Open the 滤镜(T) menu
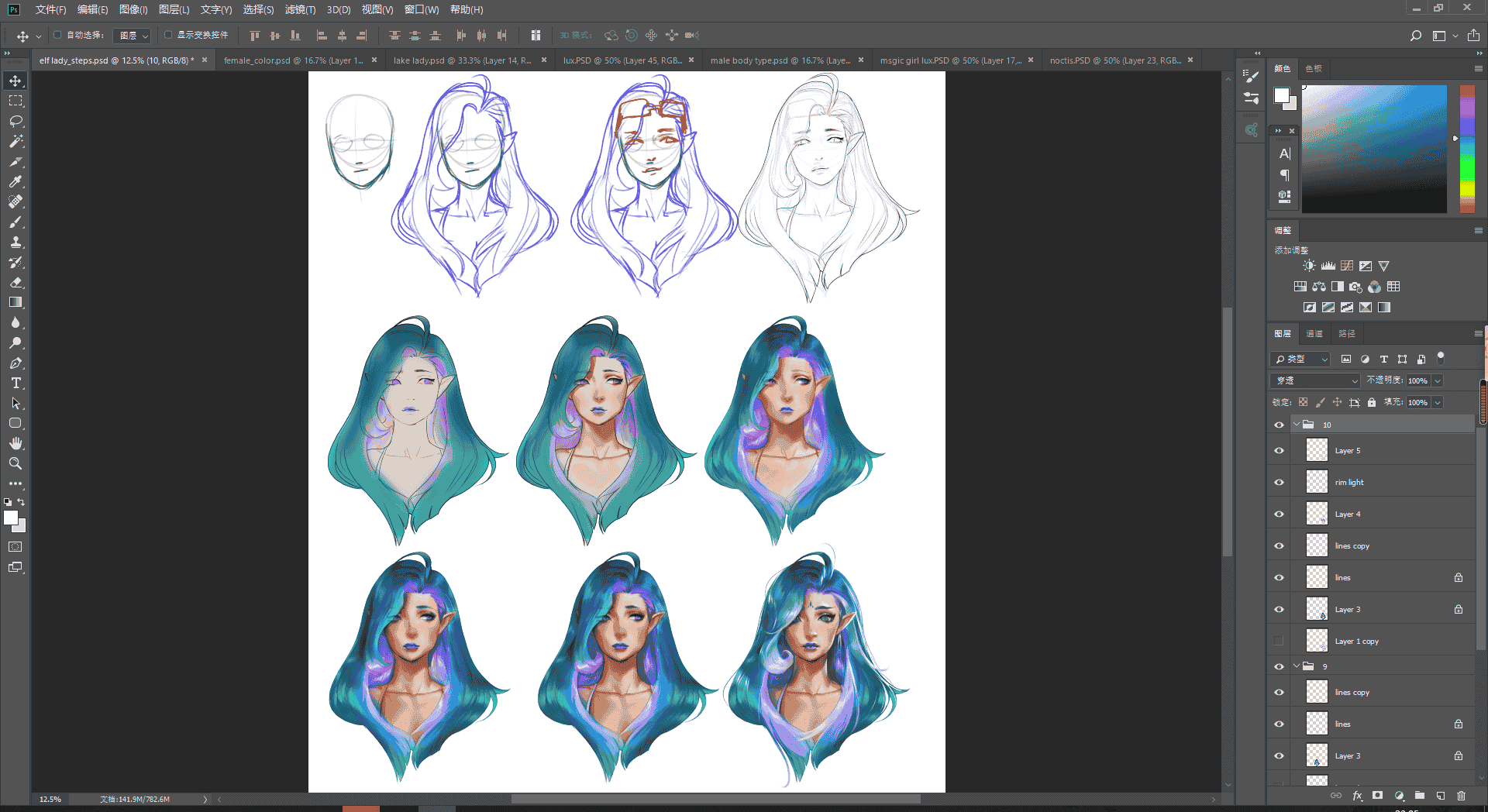Image resolution: width=1488 pixels, height=812 pixels. point(300,9)
